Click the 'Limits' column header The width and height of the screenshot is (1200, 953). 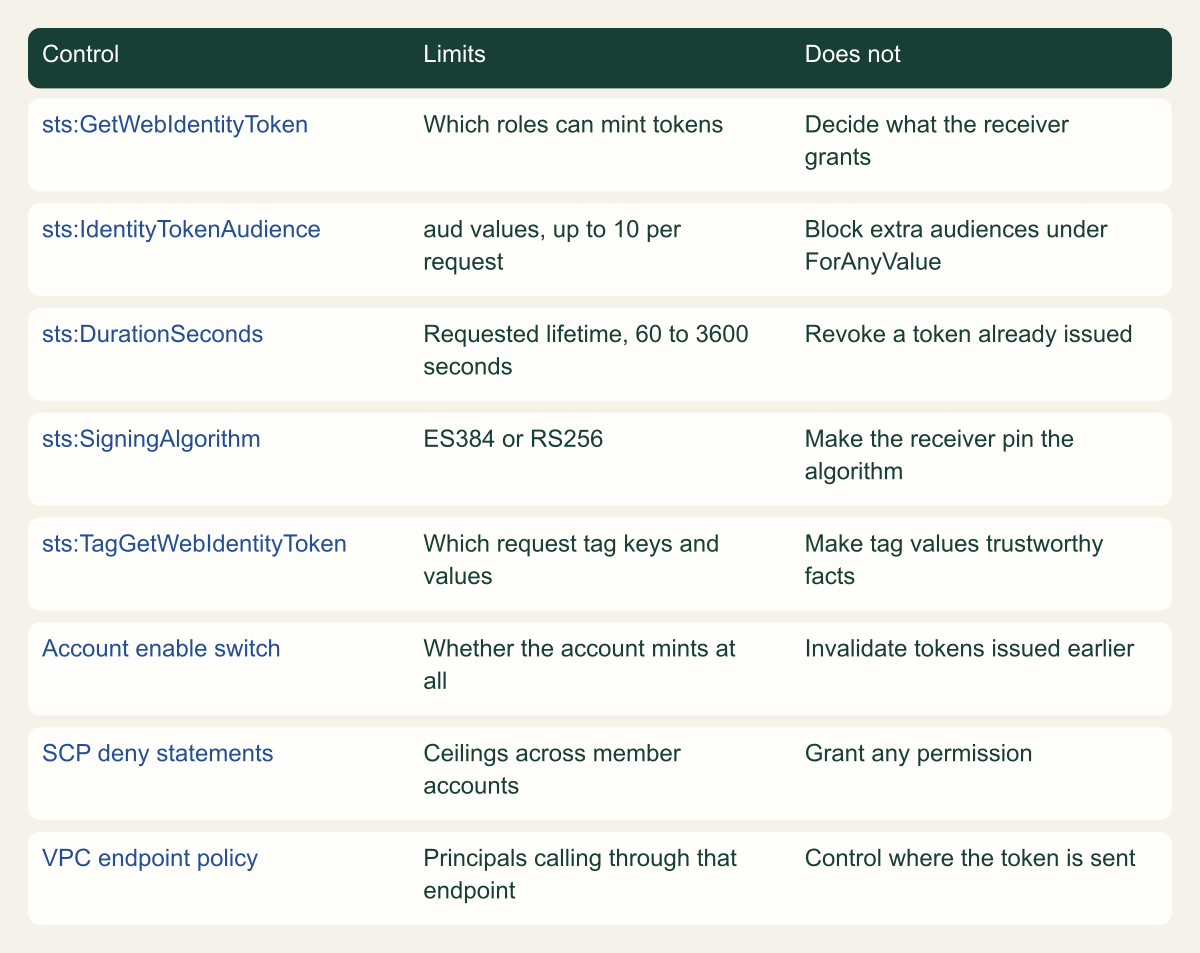point(455,54)
